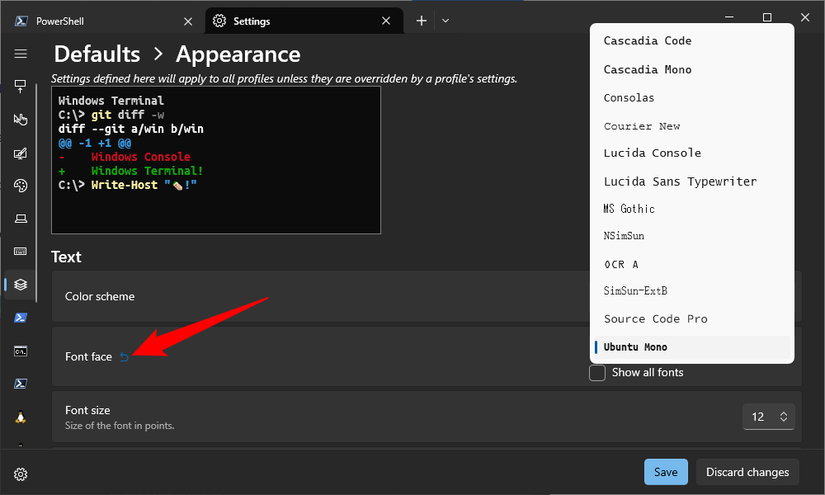Switch to the Settings tab
The height and width of the screenshot is (495, 825).
(304, 21)
